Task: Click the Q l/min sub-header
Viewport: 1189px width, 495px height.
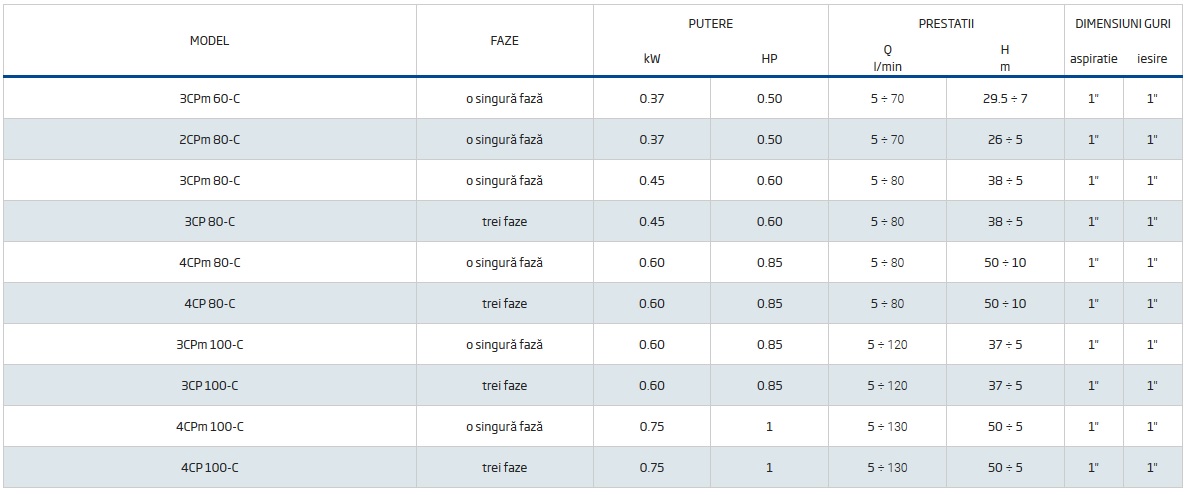Action: coord(886,58)
